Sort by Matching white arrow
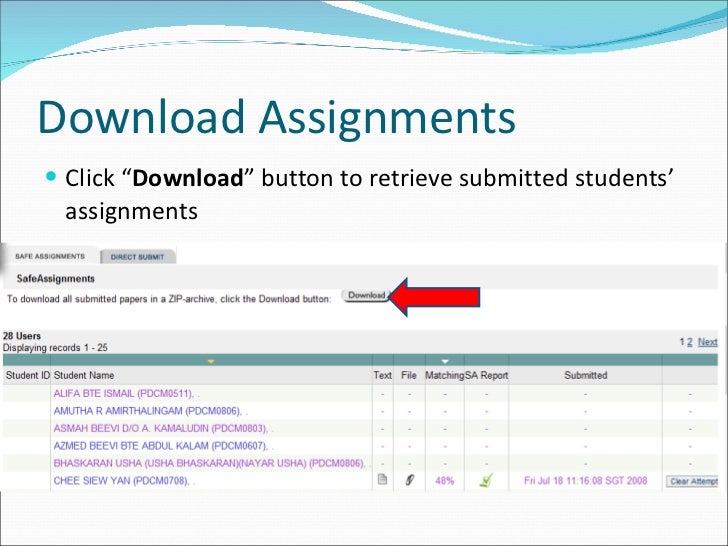This screenshot has width=728, height=546. 445,361
